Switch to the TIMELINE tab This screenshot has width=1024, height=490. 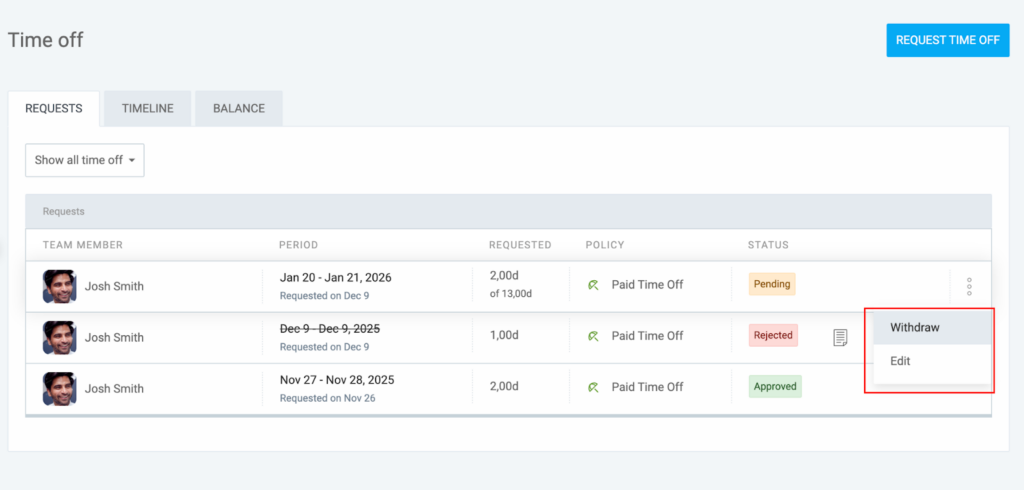coord(148,108)
